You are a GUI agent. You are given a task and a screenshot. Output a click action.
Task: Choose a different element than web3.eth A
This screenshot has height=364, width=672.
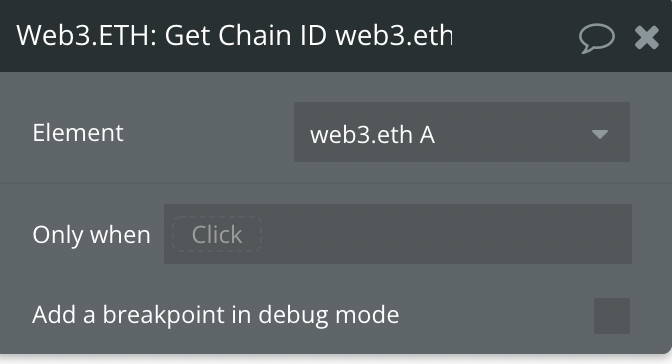(x=462, y=132)
